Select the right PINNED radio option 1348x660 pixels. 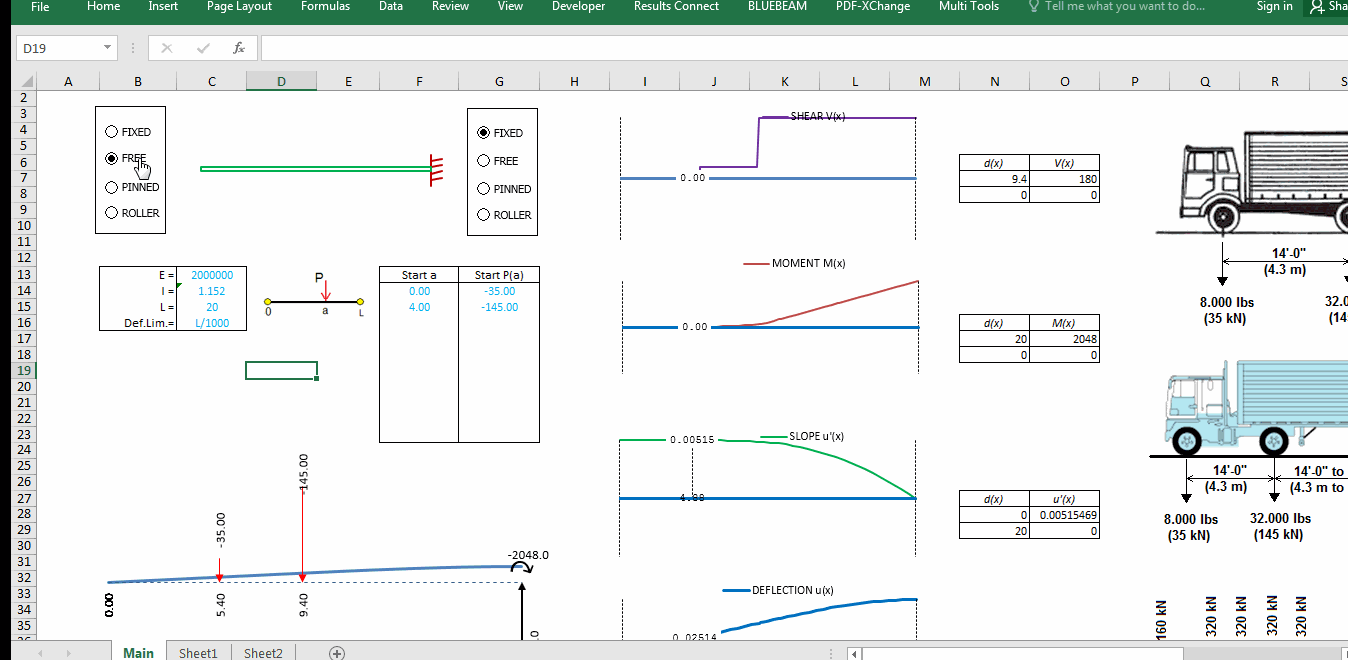point(504,189)
